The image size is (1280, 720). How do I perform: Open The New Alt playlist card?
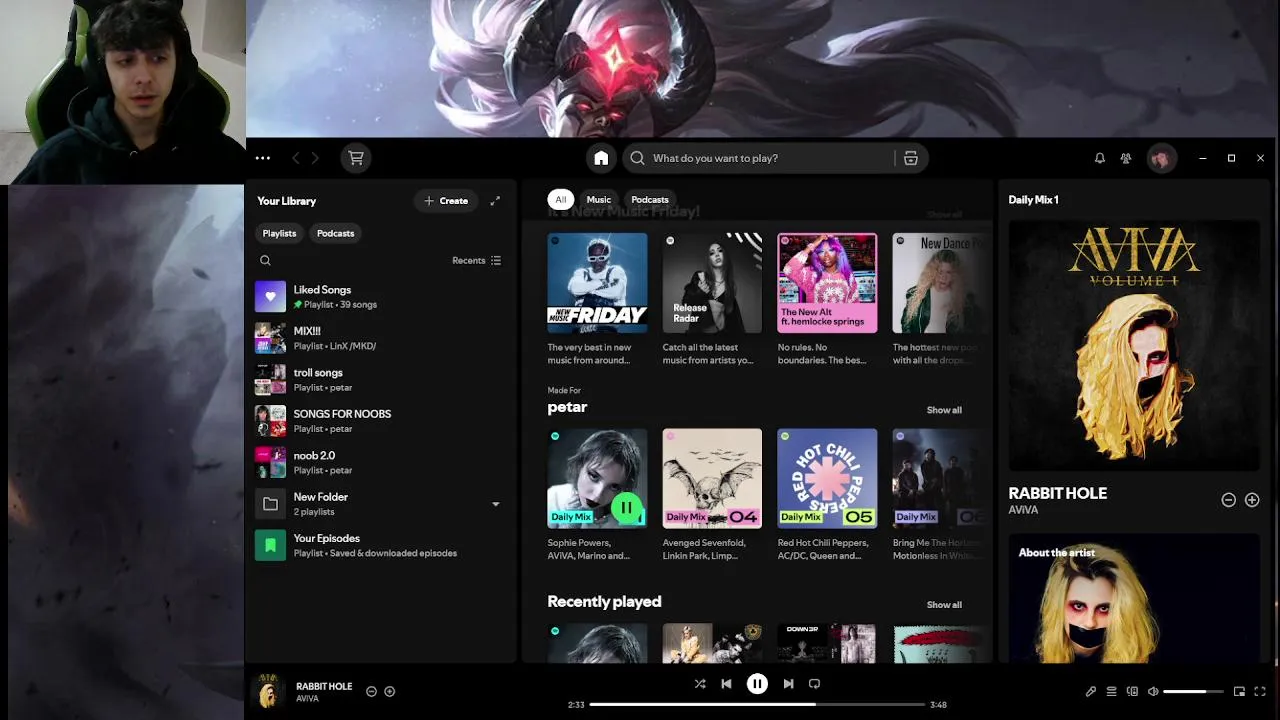tap(827, 300)
